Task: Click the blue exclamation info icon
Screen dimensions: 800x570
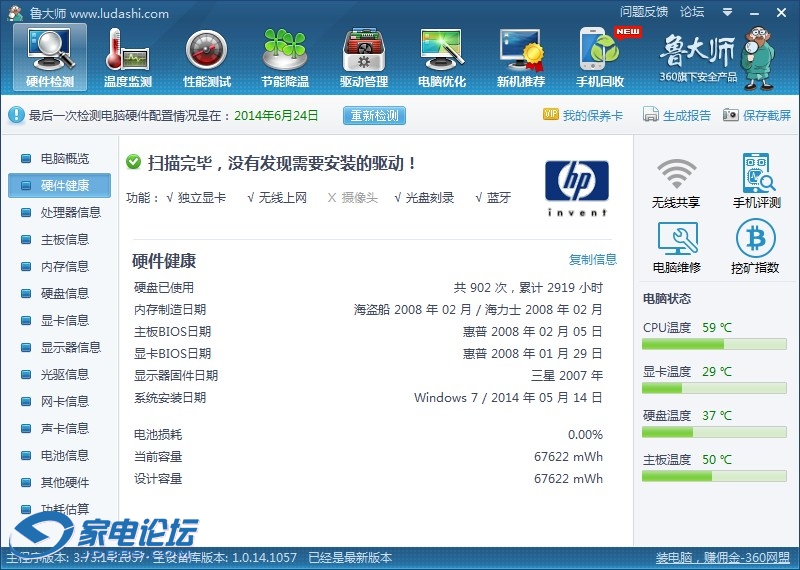Action: [x=16, y=115]
